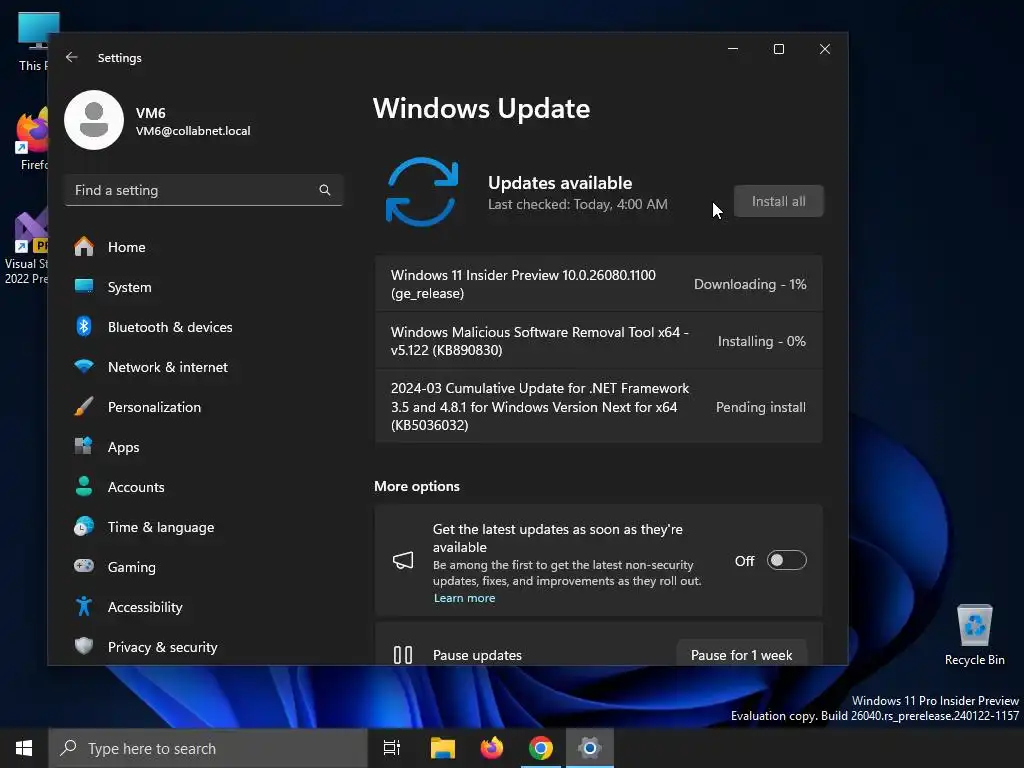The height and width of the screenshot is (768, 1024).
Task: Focus the Find a setting search box
Action: click(x=204, y=190)
